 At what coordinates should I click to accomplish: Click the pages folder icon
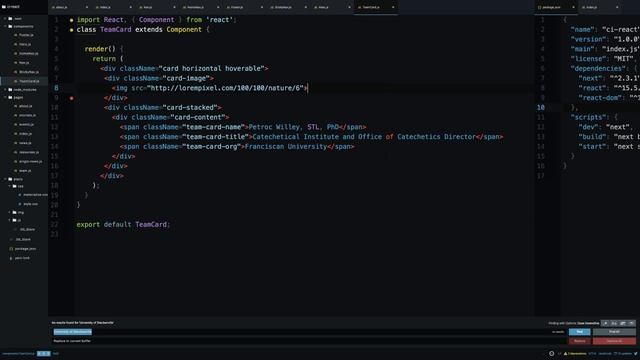[x=10, y=97]
